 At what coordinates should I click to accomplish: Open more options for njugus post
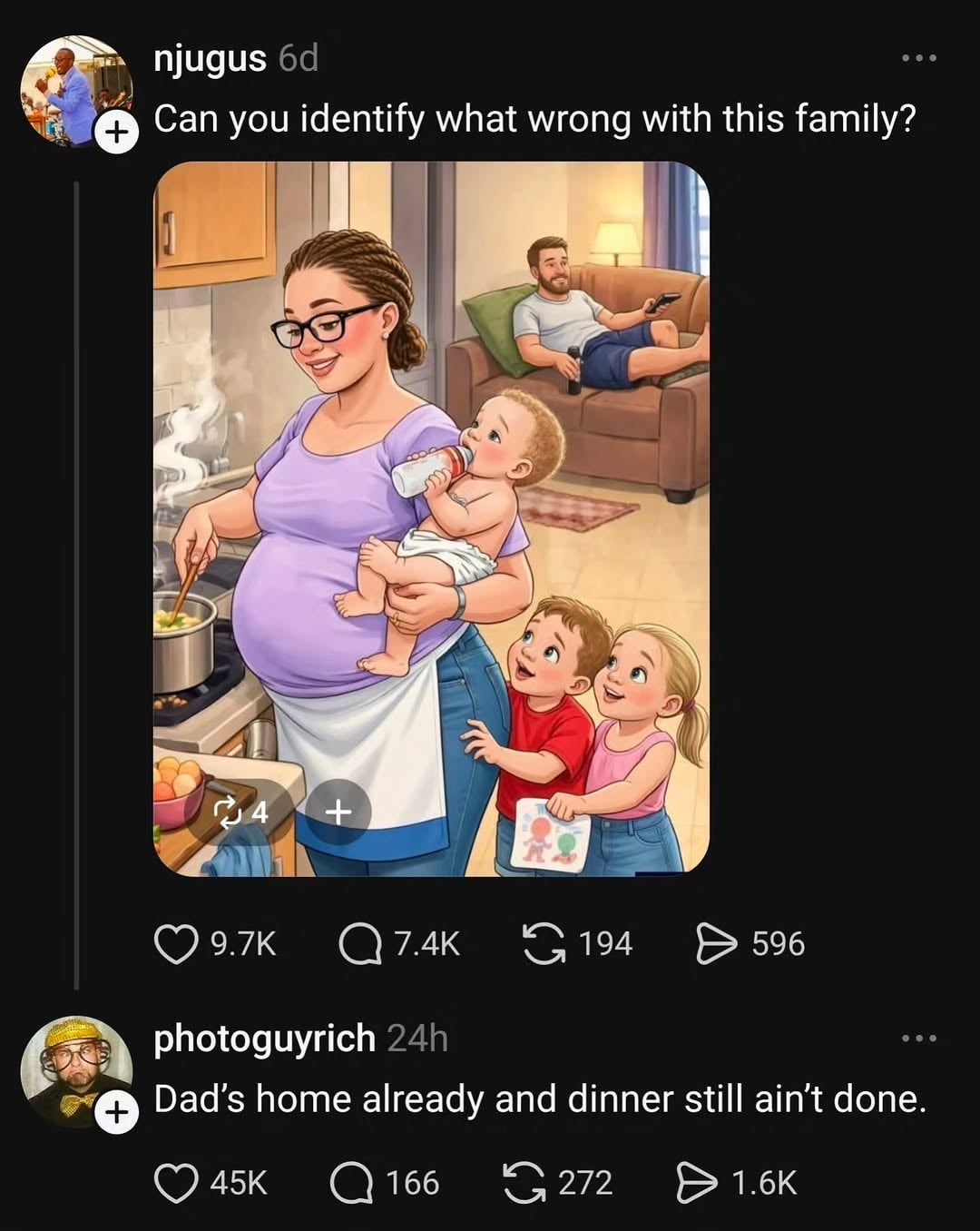click(x=918, y=59)
